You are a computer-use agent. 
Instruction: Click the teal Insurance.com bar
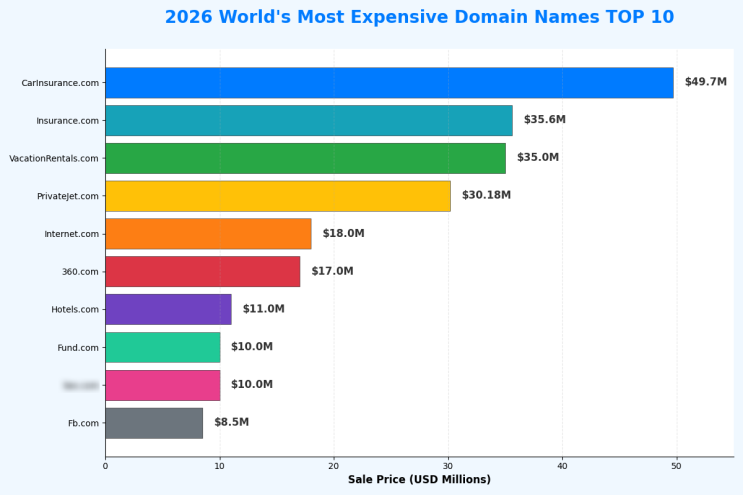(309, 120)
